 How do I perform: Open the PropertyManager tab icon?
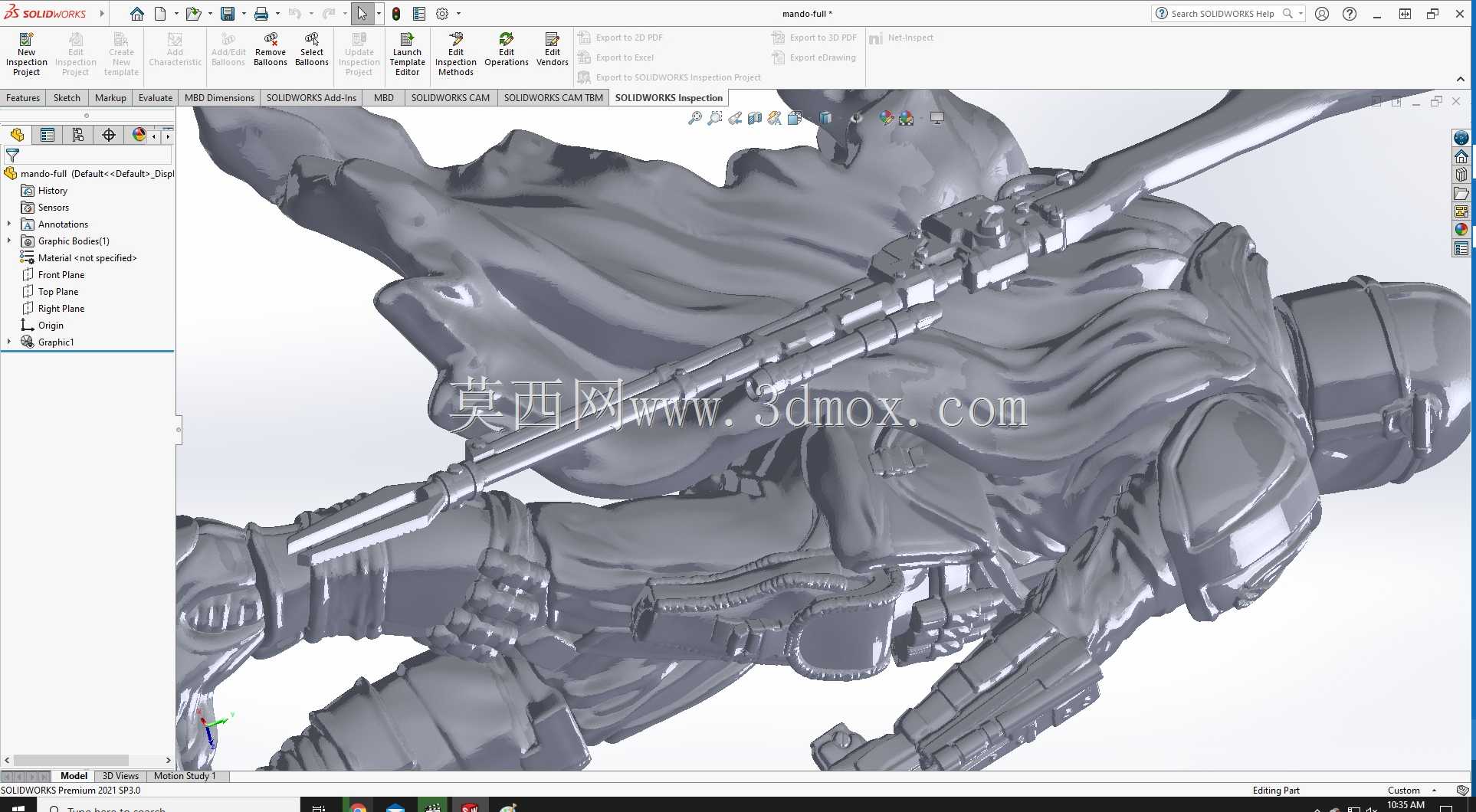click(48, 136)
